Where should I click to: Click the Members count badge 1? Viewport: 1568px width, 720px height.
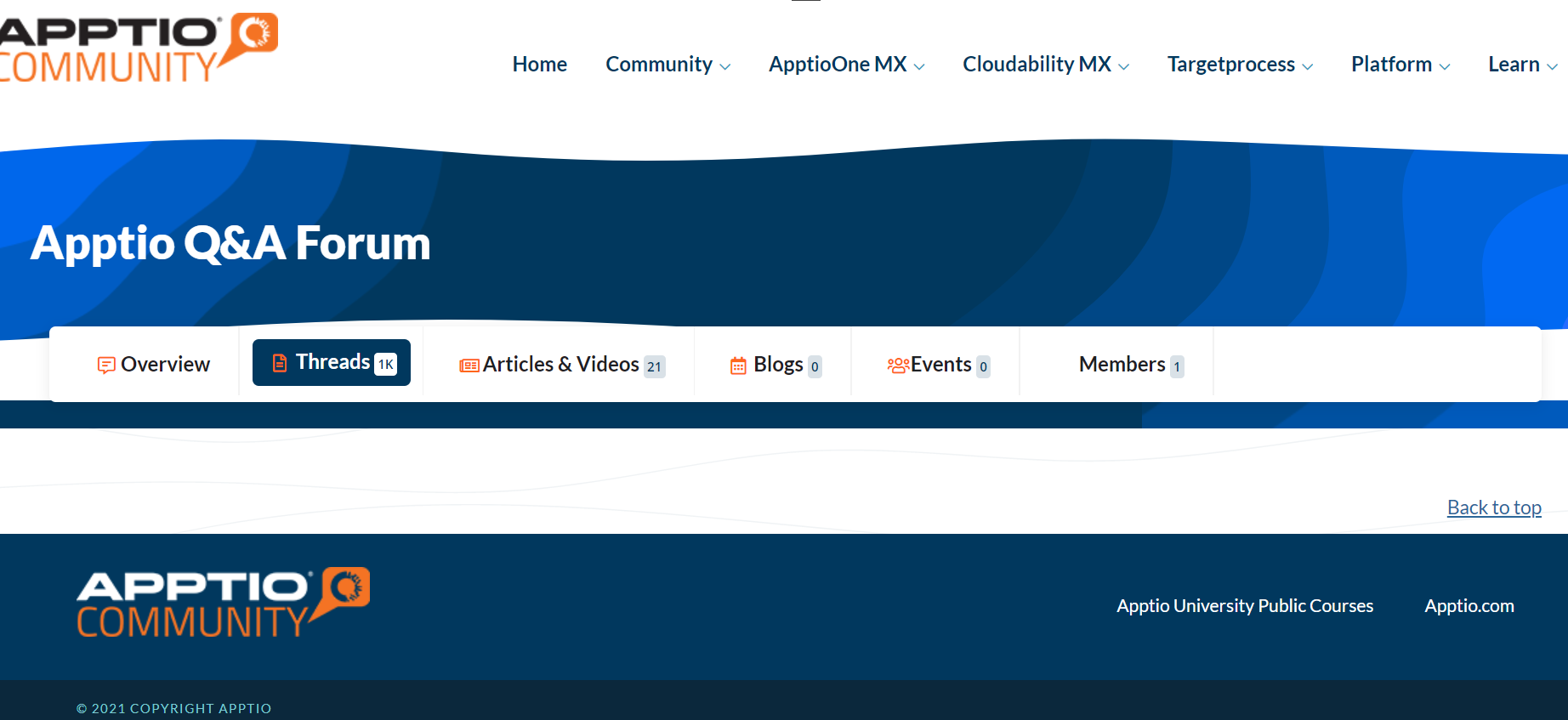[1177, 366]
